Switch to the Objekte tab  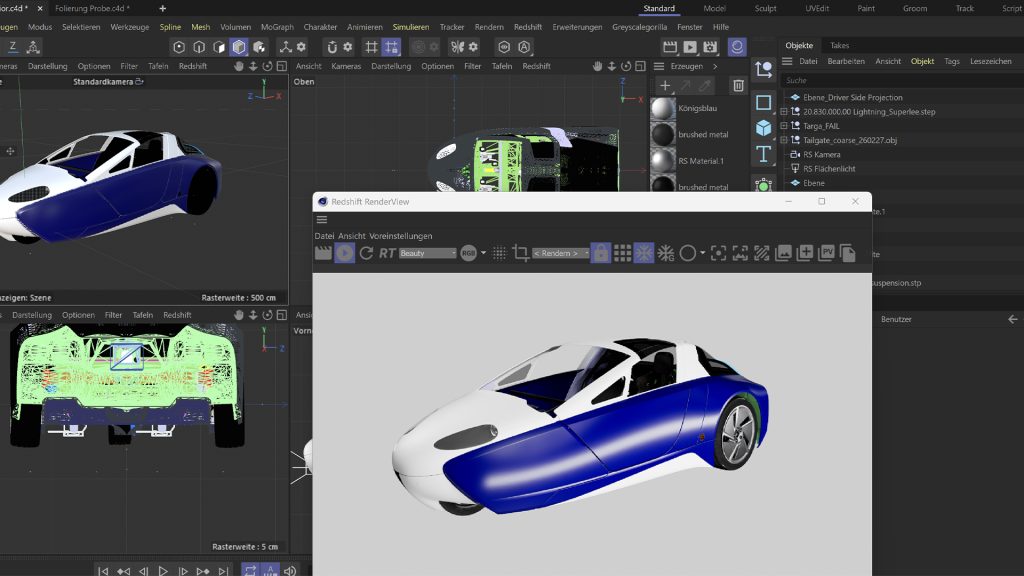(x=799, y=46)
